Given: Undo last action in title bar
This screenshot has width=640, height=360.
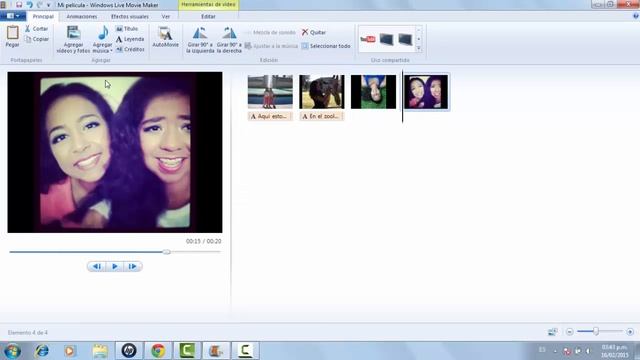Looking at the screenshot, I should coord(29,5).
